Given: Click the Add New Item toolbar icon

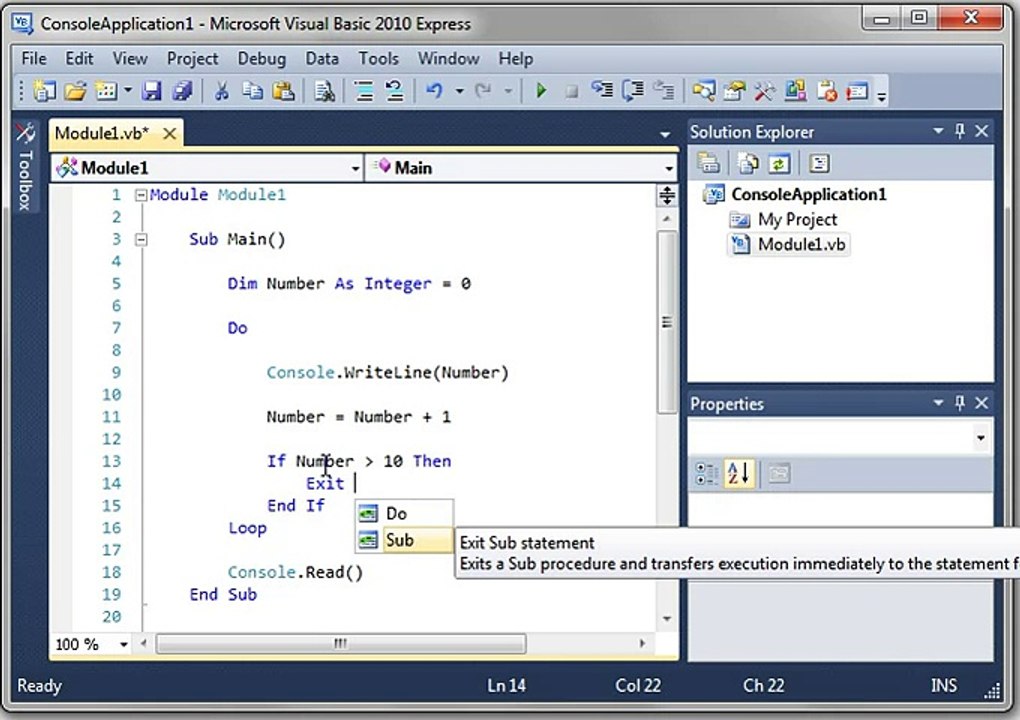Looking at the screenshot, I should [105, 90].
